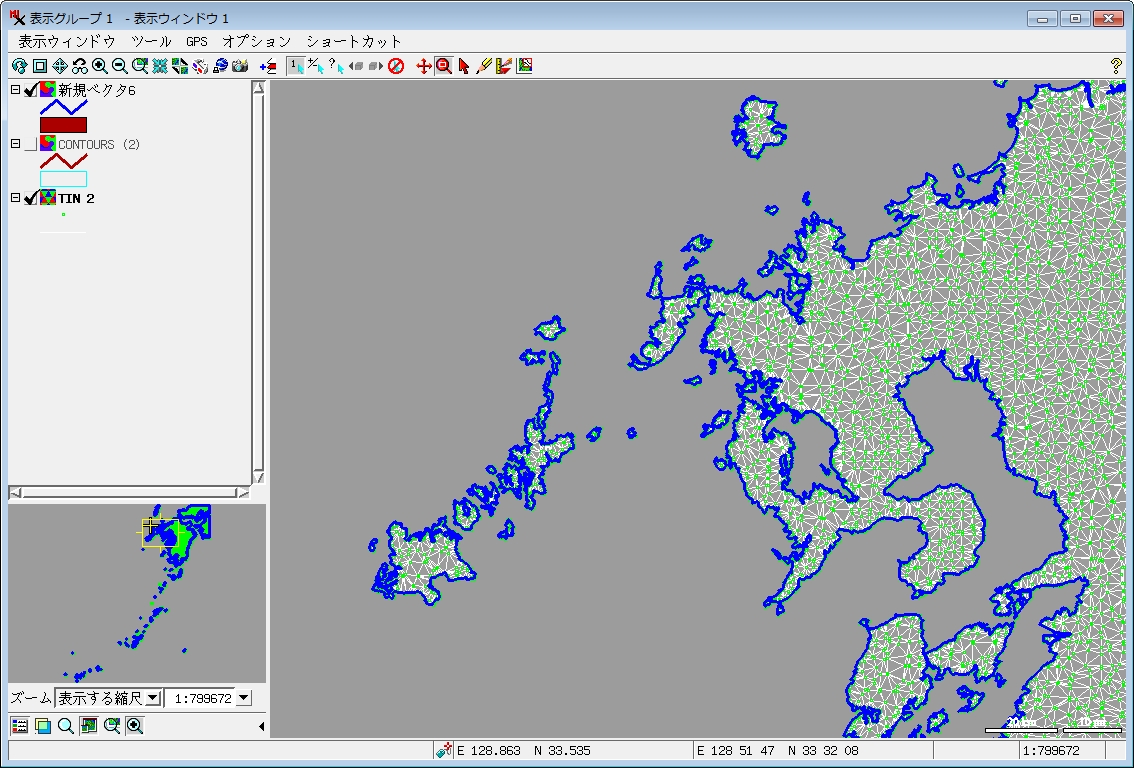Click the ショートカット menu item

tap(354, 41)
